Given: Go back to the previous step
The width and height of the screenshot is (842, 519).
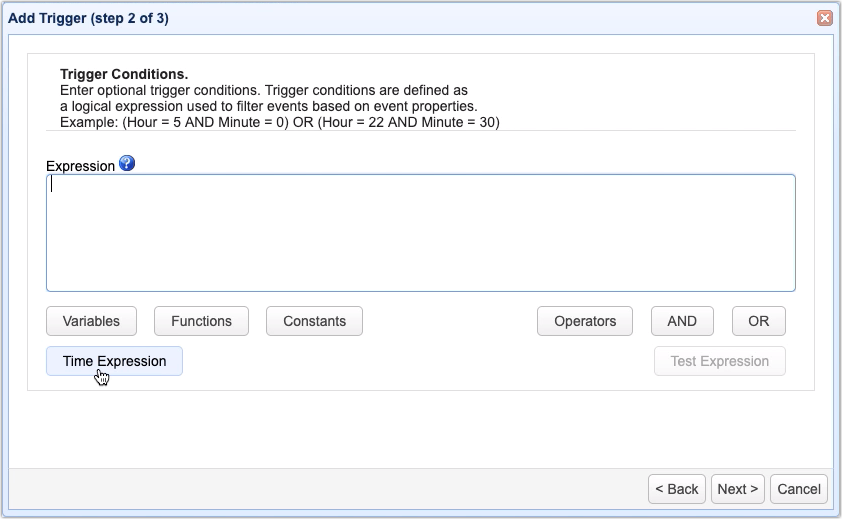Looking at the screenshot, I should coord(677,489).
